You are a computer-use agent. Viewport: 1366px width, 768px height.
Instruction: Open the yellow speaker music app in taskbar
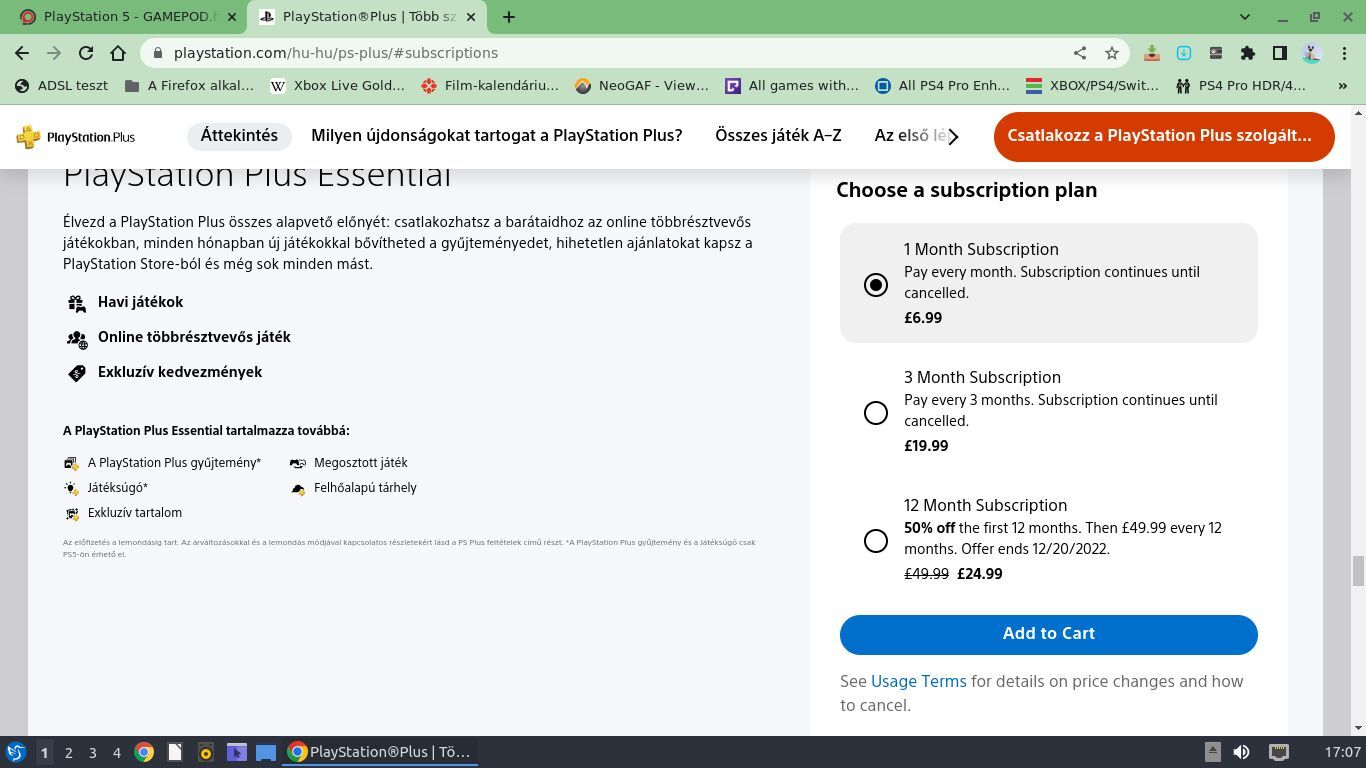206,752
